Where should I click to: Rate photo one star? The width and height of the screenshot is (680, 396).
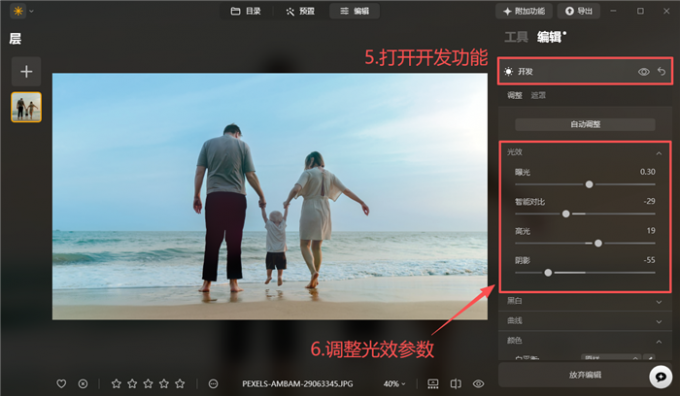pyautogui.click(x=116, y=384)
